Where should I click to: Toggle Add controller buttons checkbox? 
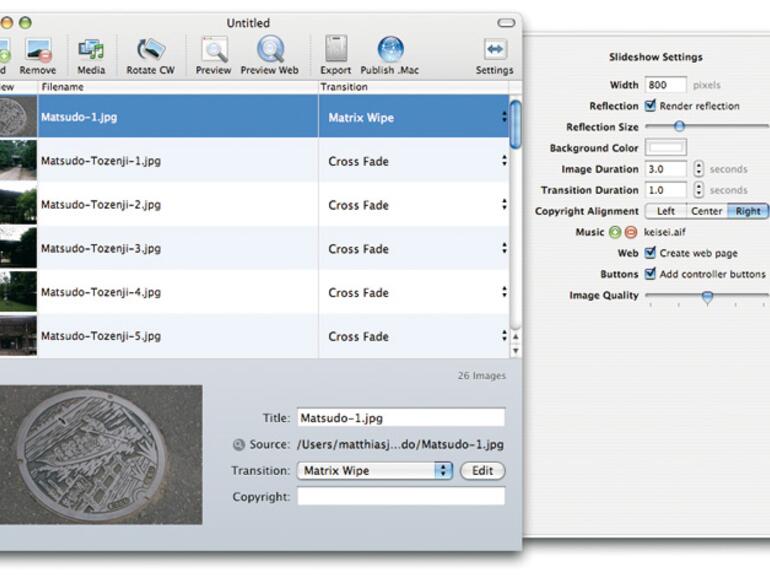point(651,274)
